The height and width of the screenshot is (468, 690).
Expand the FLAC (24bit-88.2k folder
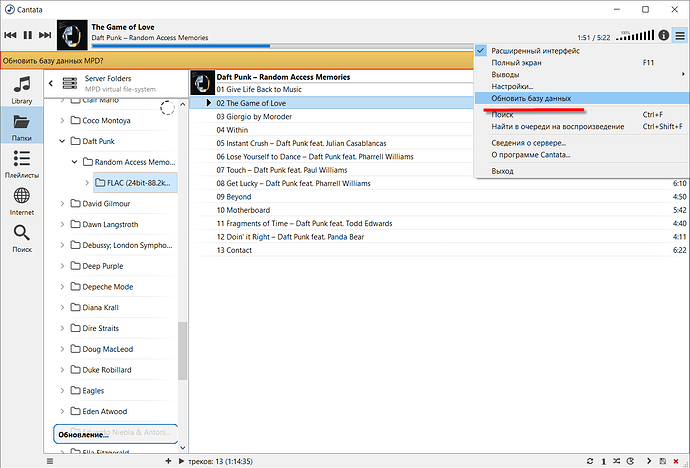87,183
